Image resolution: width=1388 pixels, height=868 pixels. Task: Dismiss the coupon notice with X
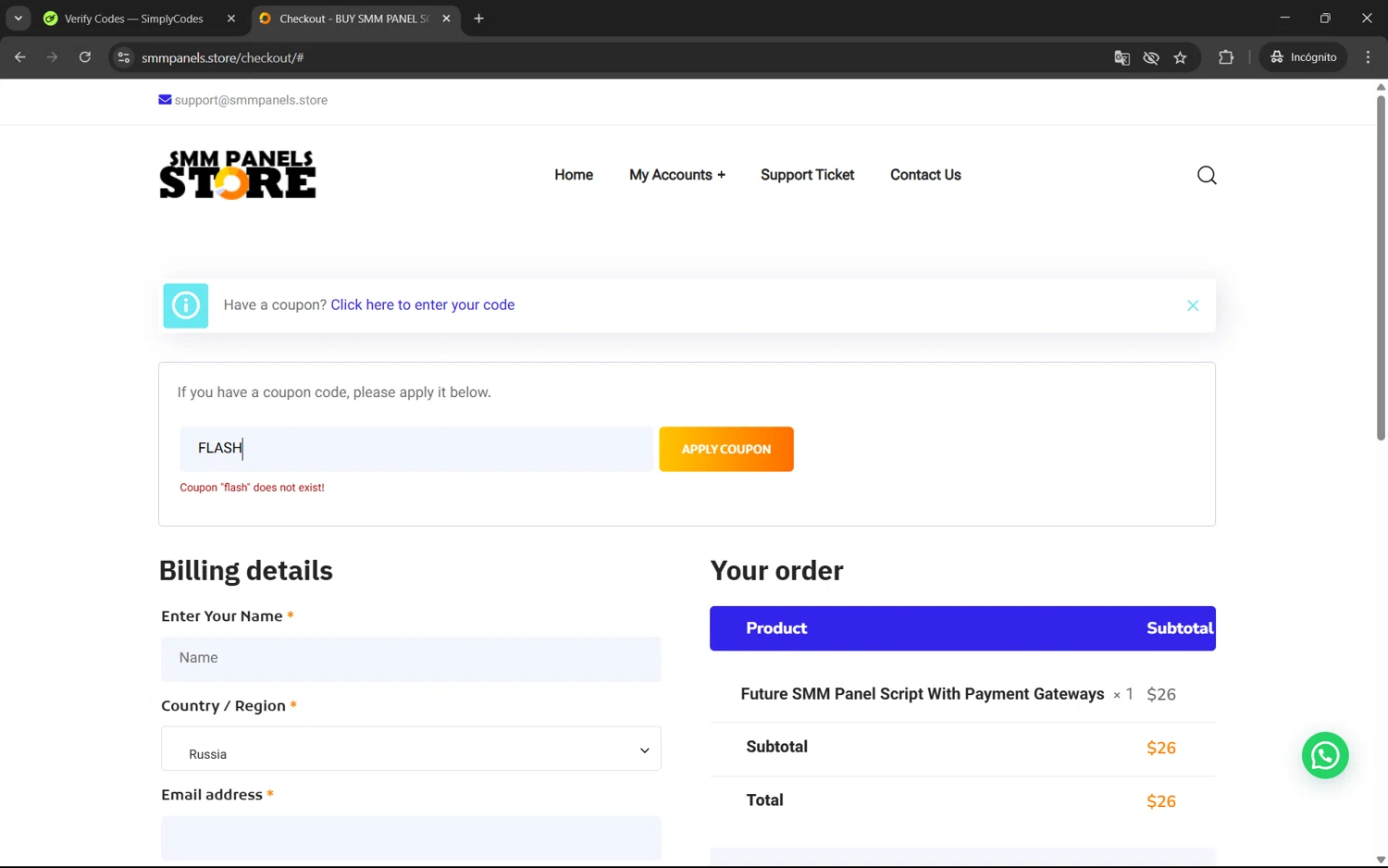tap(1193, 305)
